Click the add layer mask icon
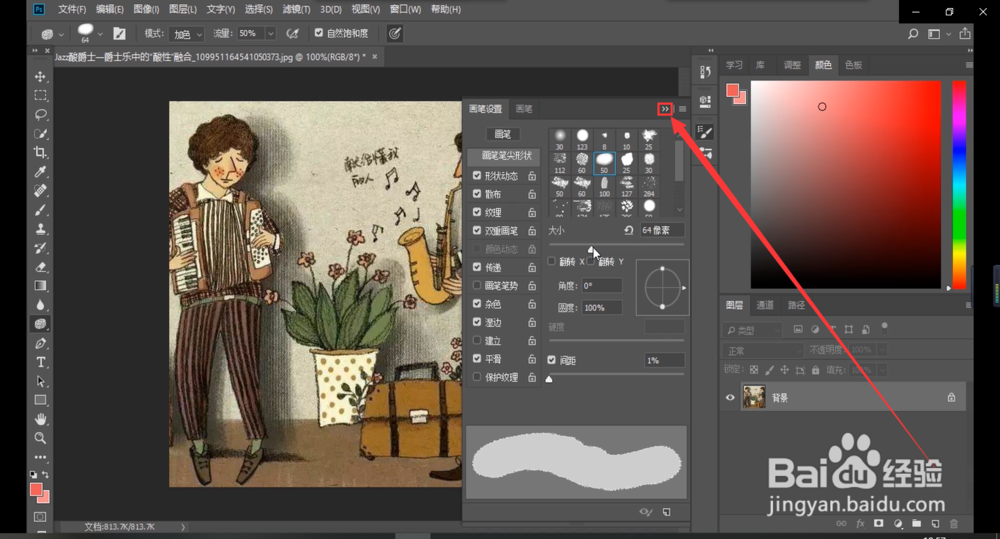This screenshot has width=1000, height=539. [879, 524]
